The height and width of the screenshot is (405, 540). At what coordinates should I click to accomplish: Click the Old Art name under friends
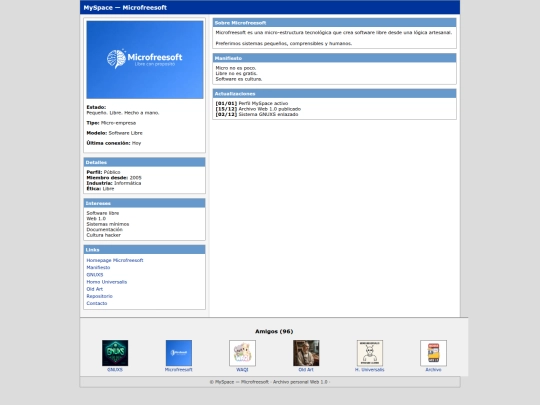306,370
